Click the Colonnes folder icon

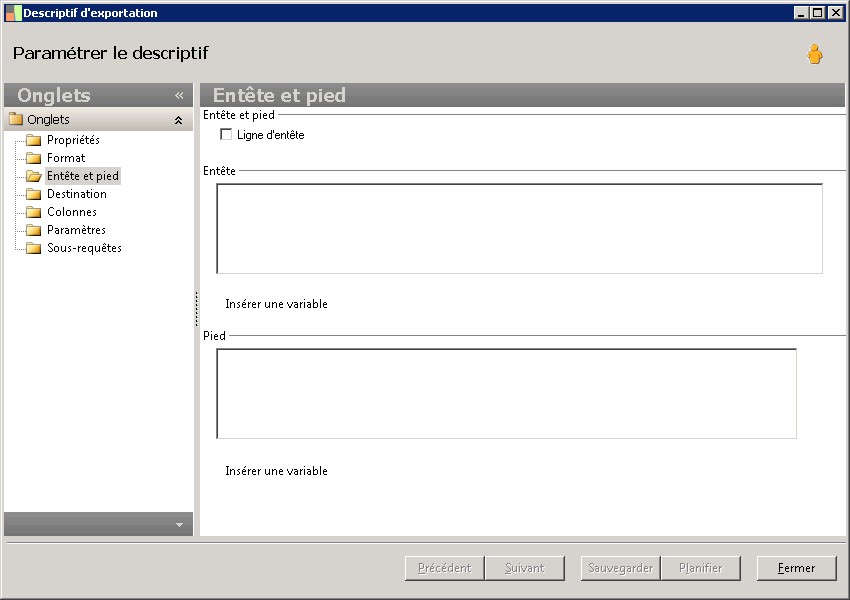(34, 212)
